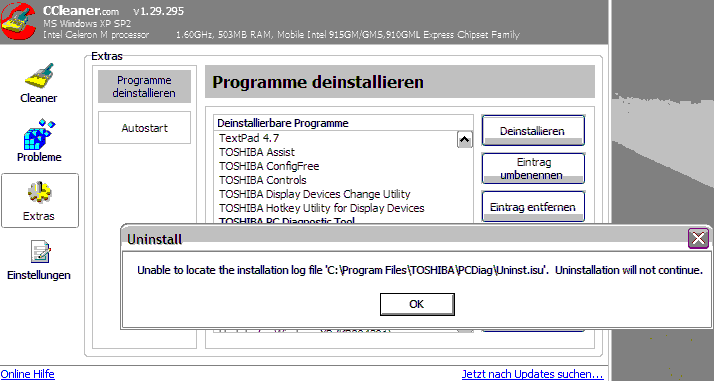
Task: Switch to the Autostart tab
Action: [x=144, y=128]
